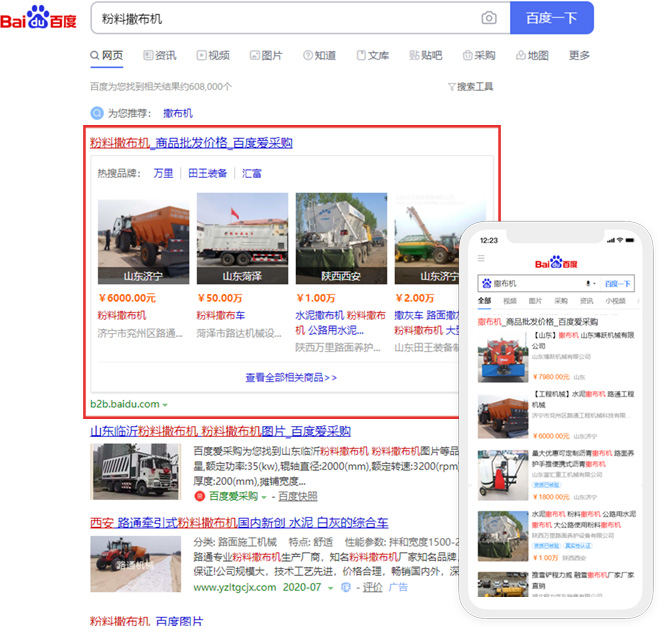This screenshot has height=628, width=660.
Task: Open the 水泥撒布机 粉料撒布机 product link
Action: pos(341,323)
